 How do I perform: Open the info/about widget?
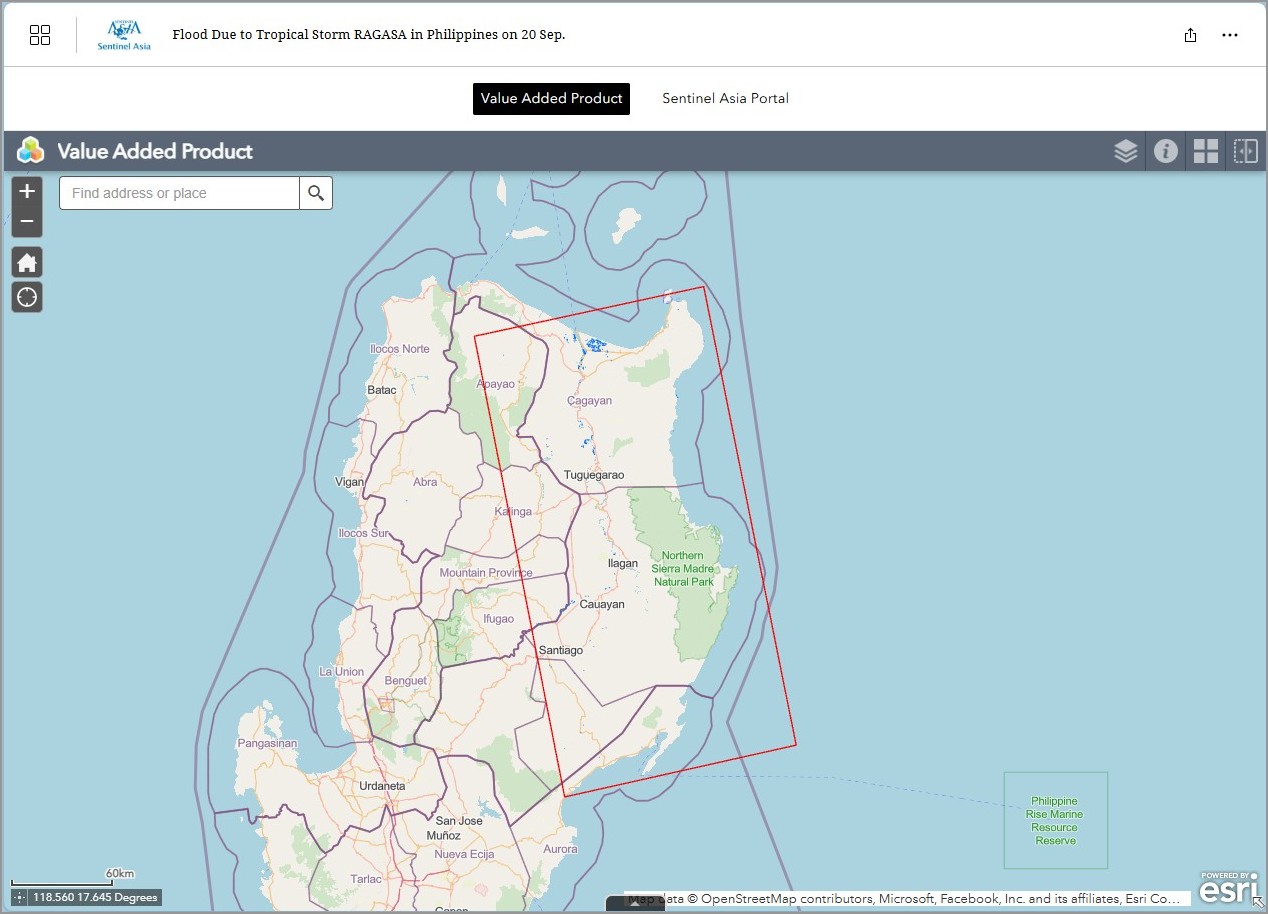coord(1166,151)
